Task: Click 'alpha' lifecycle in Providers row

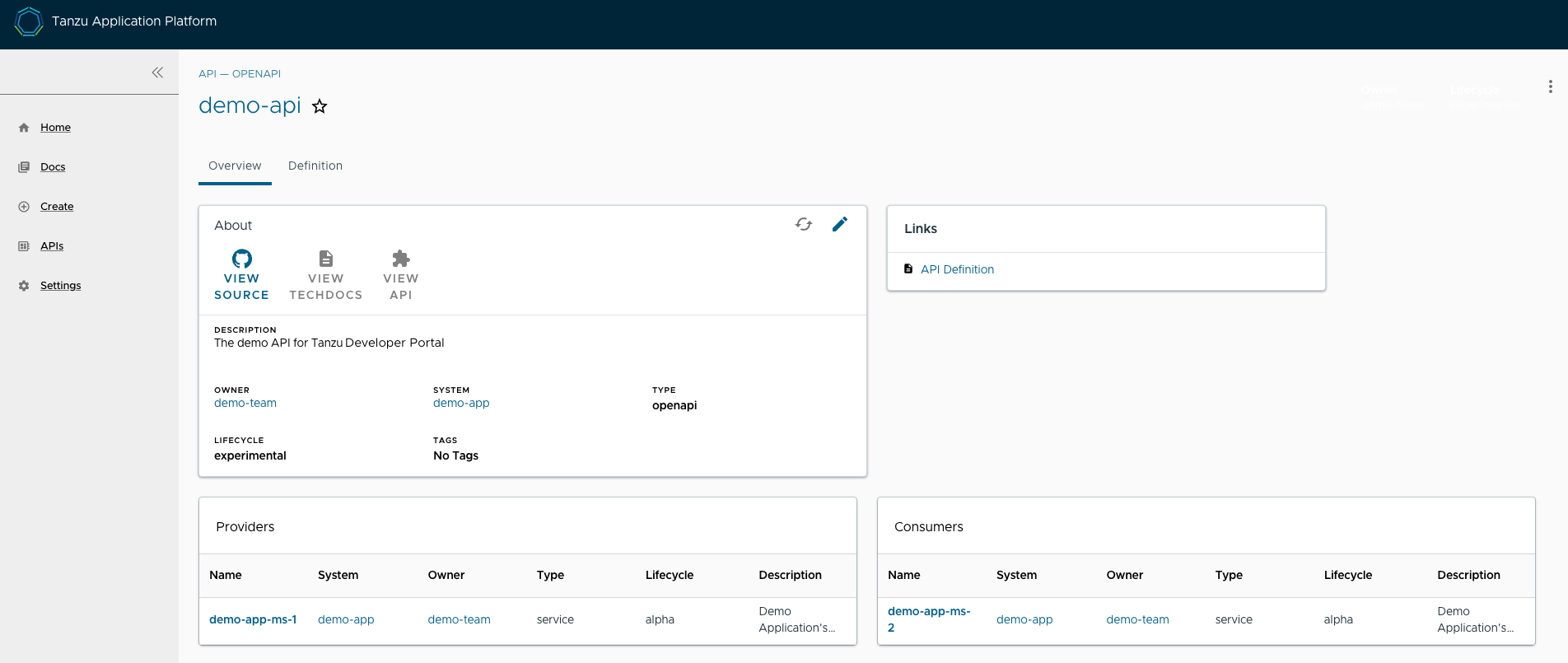Action: pos(660,619)
